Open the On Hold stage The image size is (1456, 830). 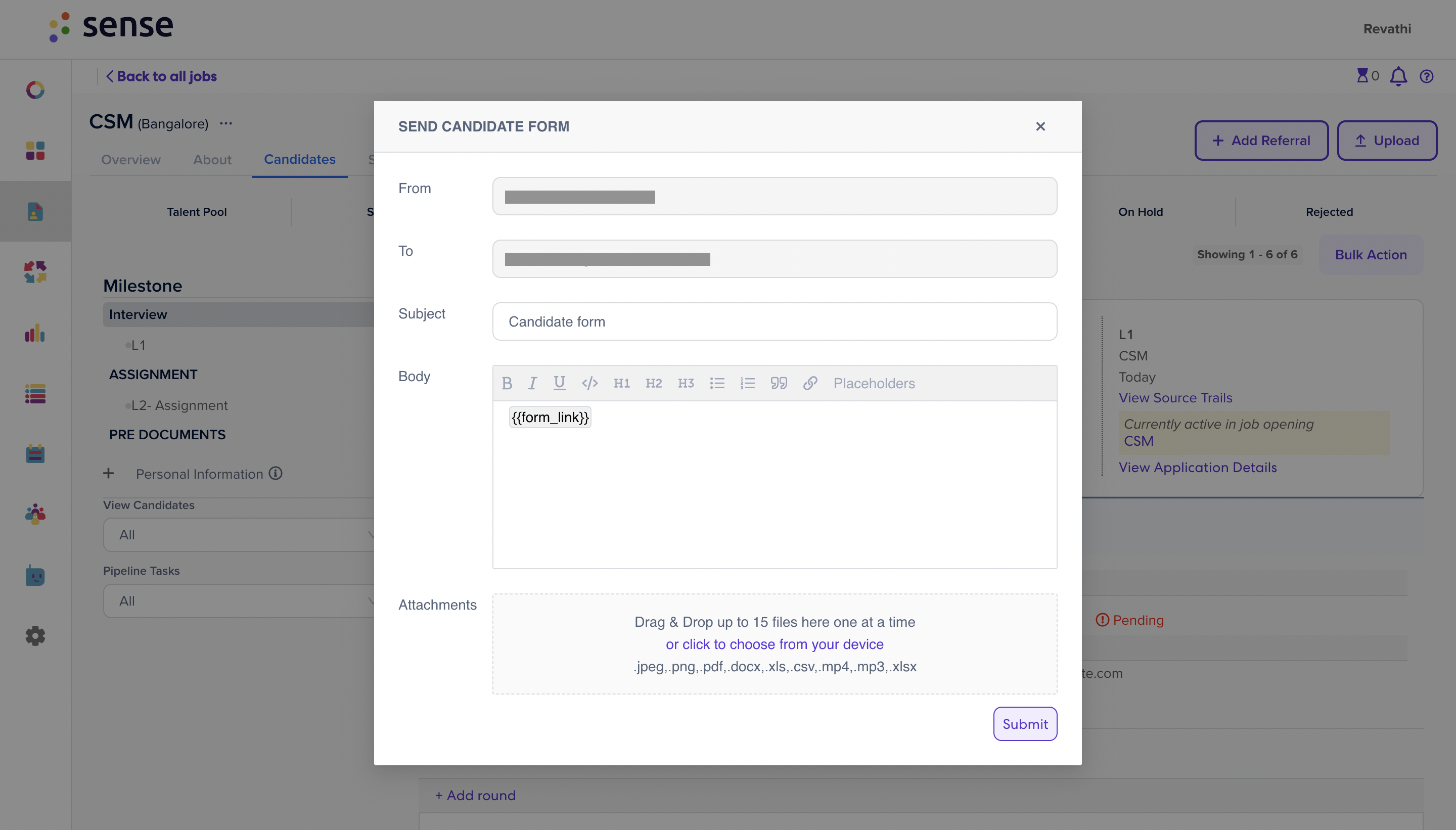tap(1141, 212)
